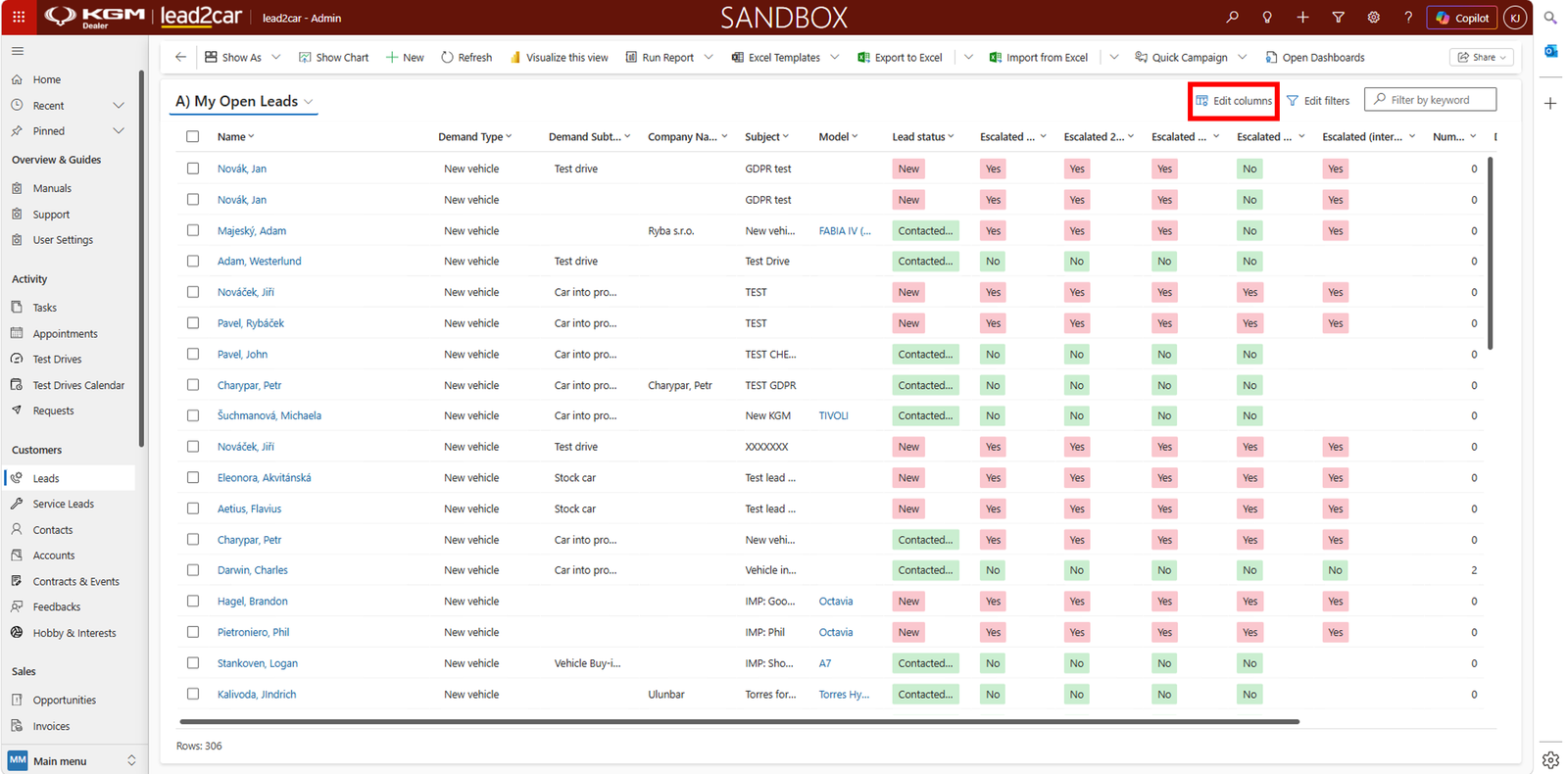Expand the A) My Open Leads view selector
The height and width of the screenshot is (774, 1568).
coord(308,102)
